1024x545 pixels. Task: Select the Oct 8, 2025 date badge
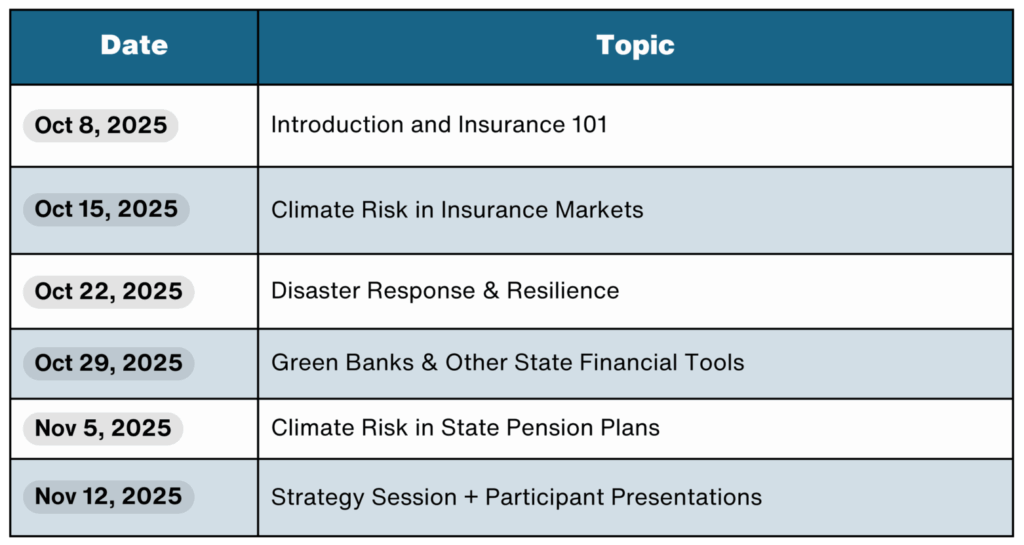pyautogui.click(x=101, y=125)
